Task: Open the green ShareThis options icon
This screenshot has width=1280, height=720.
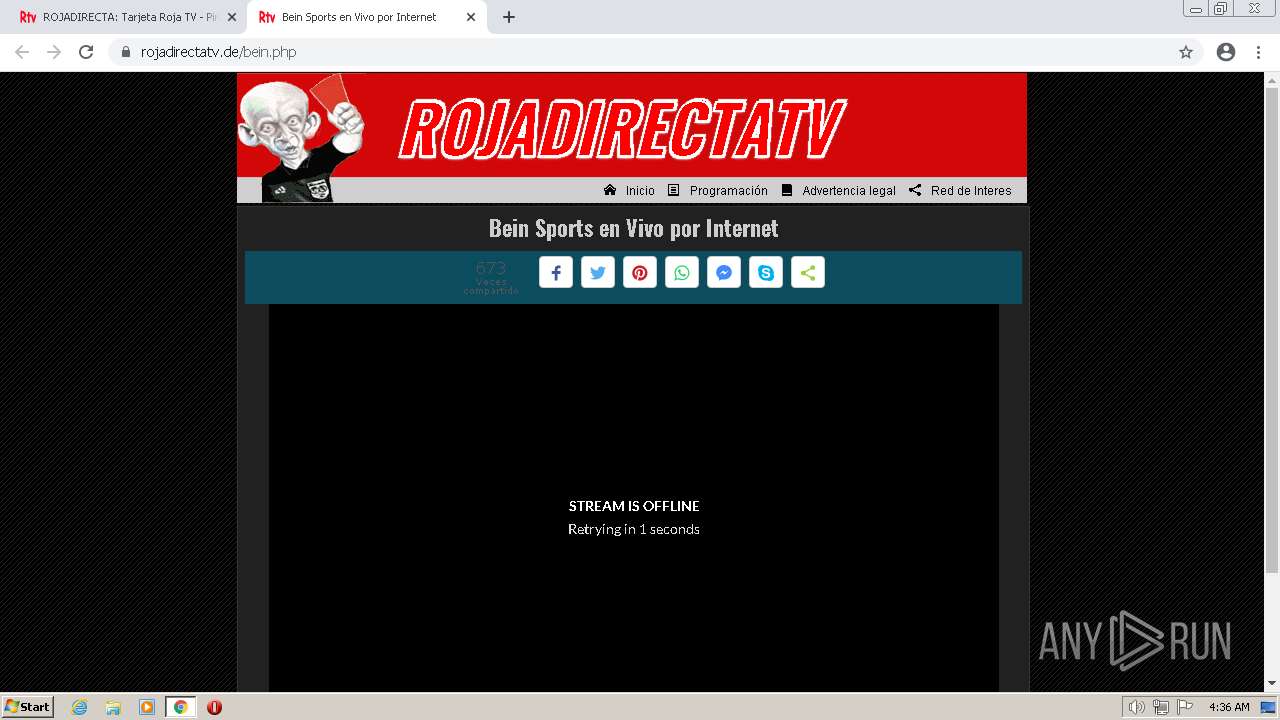Action: coord(808,273)
